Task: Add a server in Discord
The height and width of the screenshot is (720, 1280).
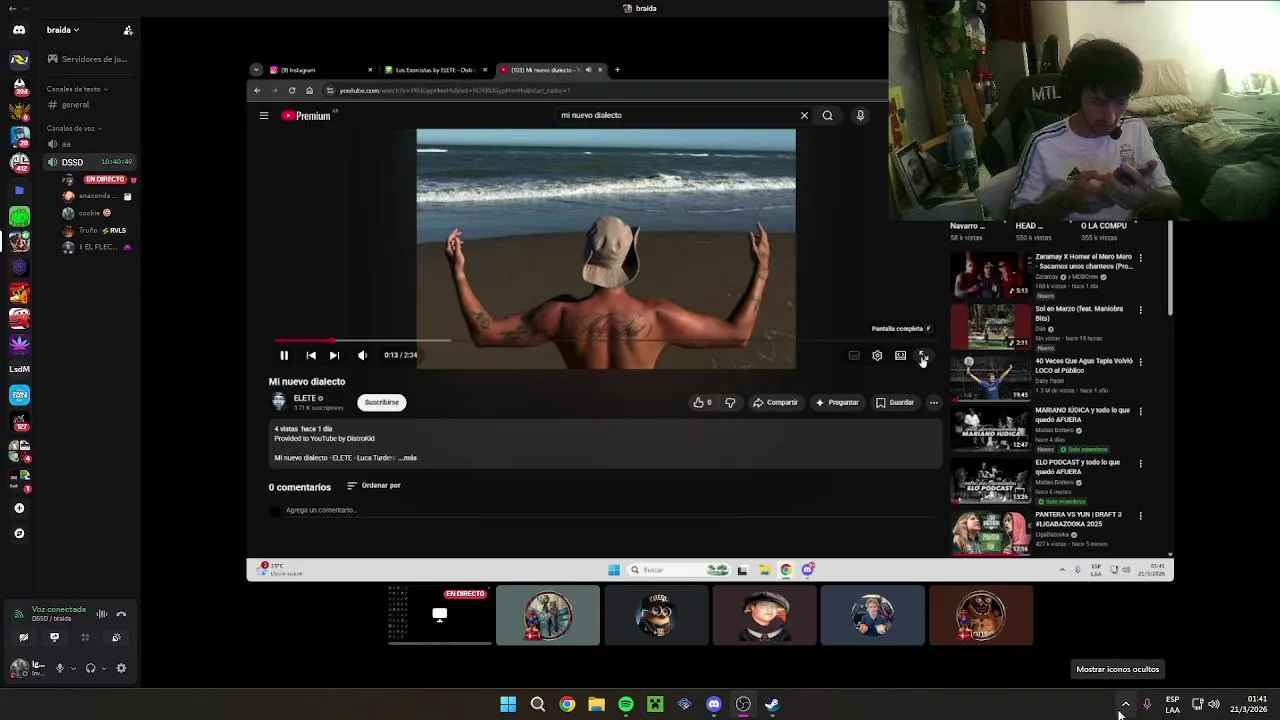Action: point(19,508)
